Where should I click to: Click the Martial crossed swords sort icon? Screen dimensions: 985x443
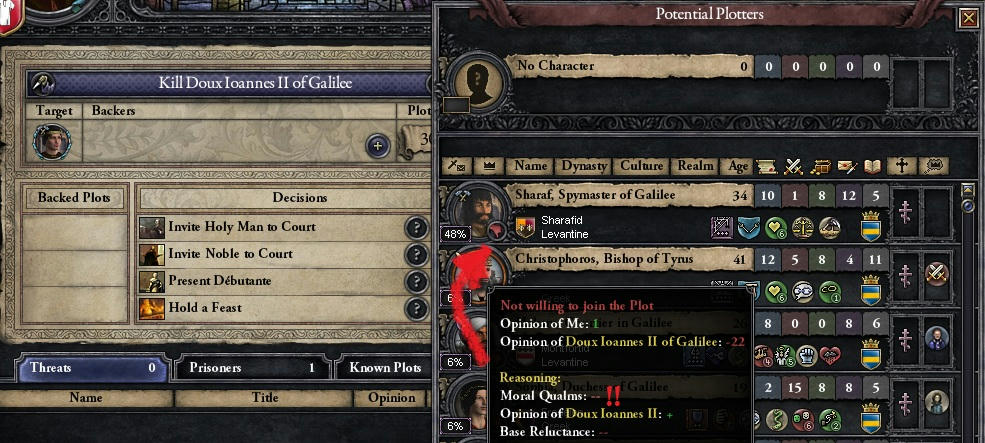click(793, 166)
